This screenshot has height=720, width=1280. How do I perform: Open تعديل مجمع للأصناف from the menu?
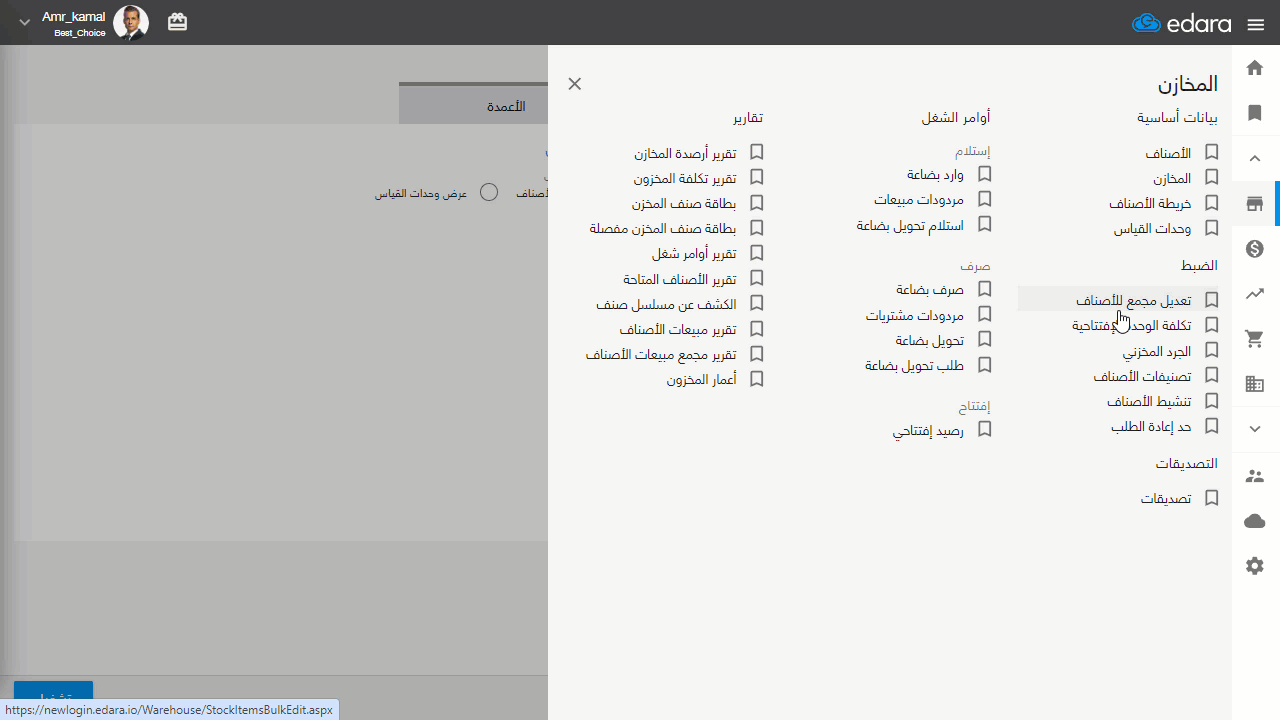click(x=1134, y=300)
